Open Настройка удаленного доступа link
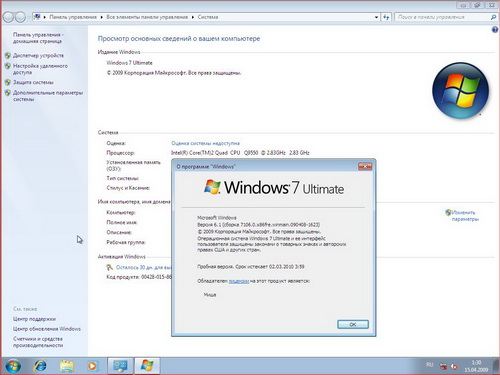Viewport: 500px width, 375px height. point(40,69)
